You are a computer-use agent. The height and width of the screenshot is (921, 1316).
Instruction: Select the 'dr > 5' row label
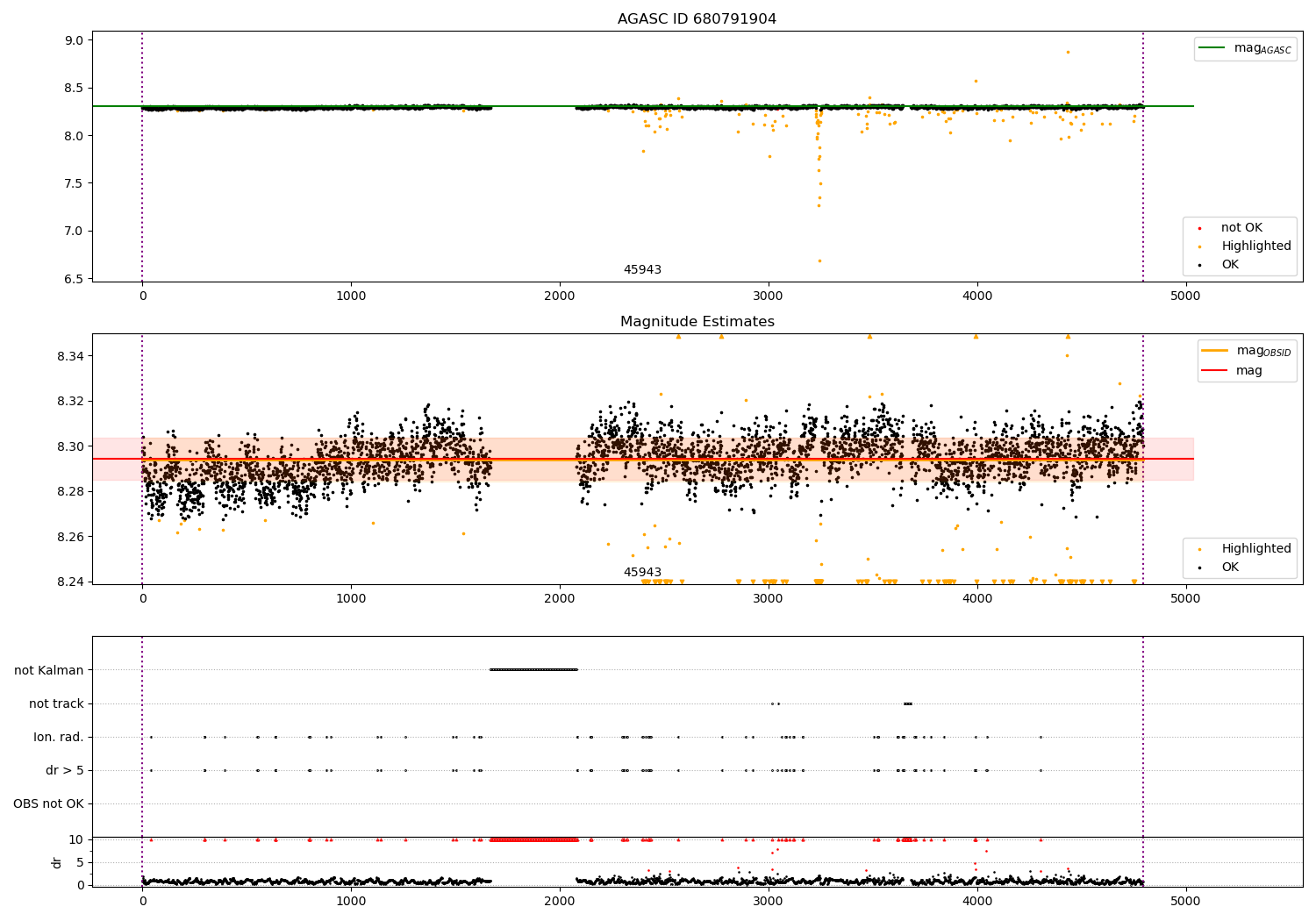65,771
